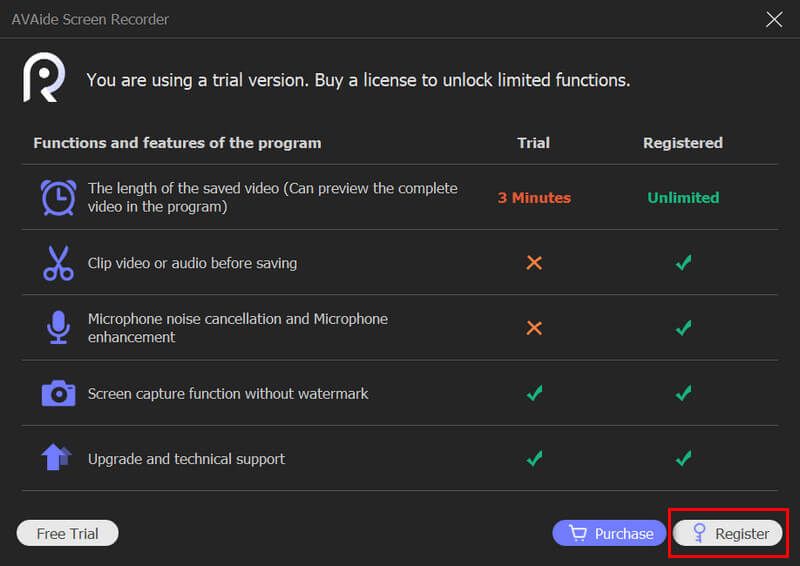Click the shopping cart icon on Purchase
This screenshot has height=566, width=800.
pos(577,533)
